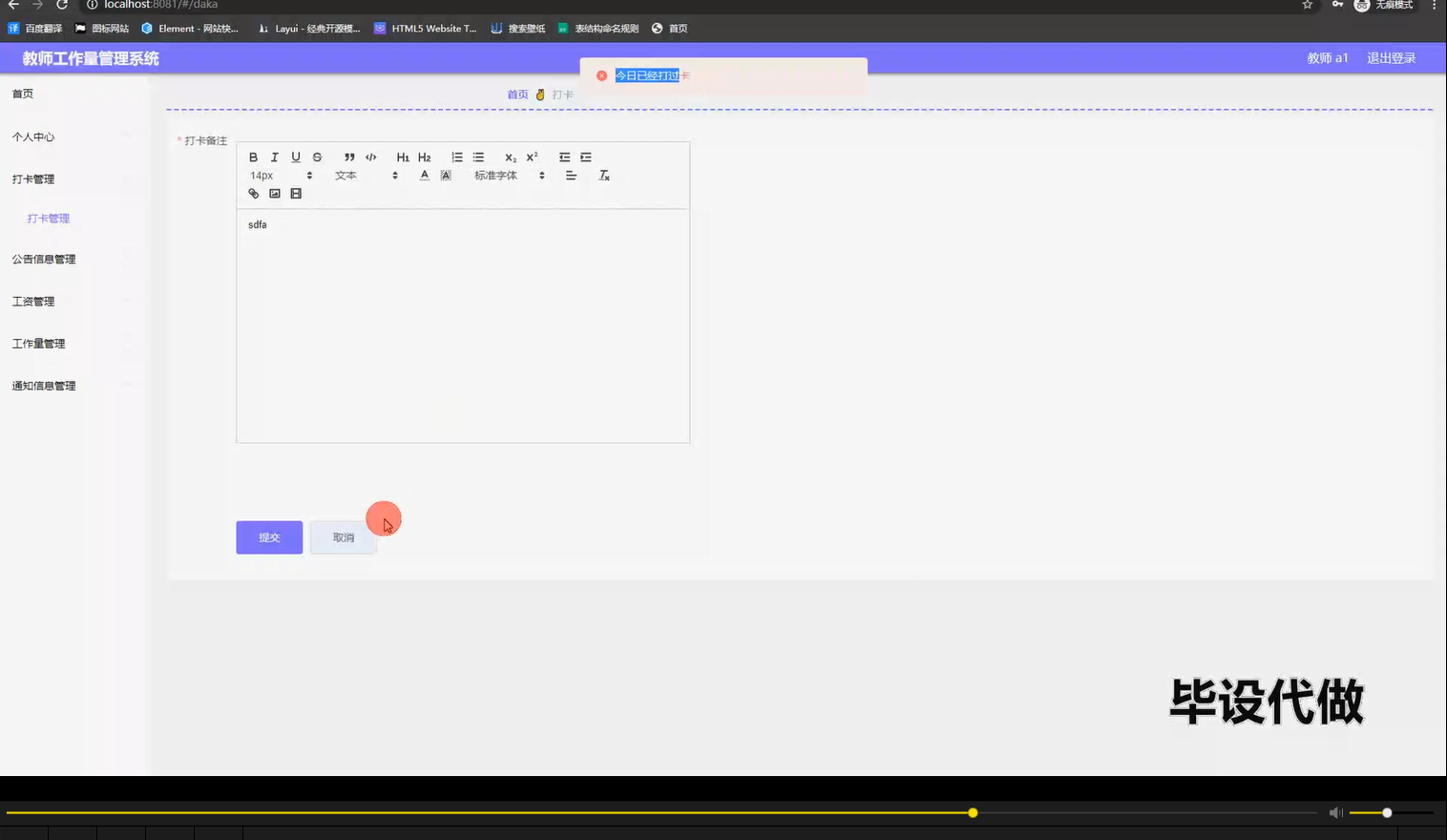Apply the H2 heading style
The height and width of the screenshot is (840, 1447).
[x=425, y=157]
